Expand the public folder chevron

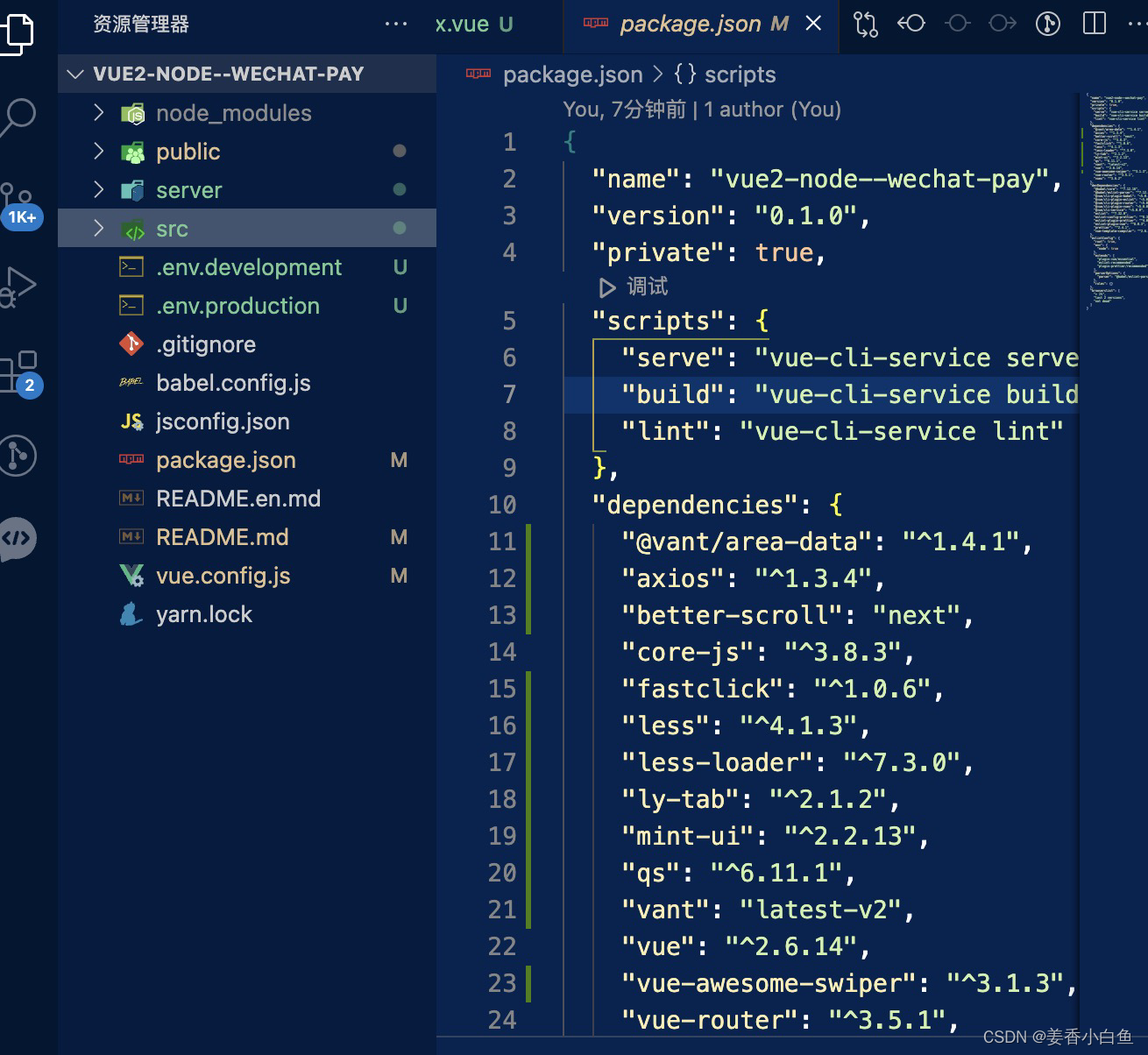[99, 152]
